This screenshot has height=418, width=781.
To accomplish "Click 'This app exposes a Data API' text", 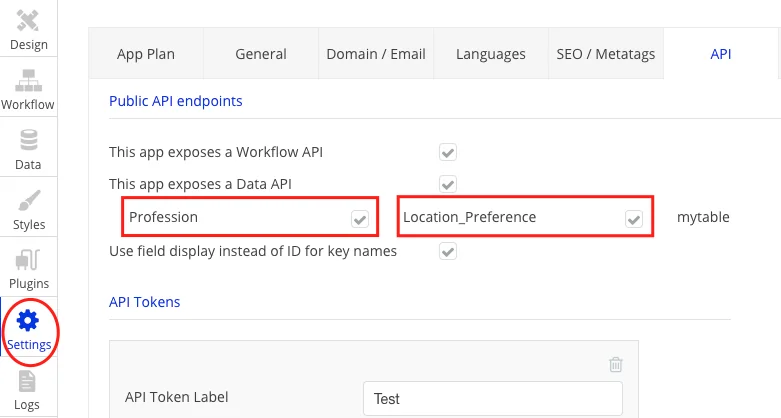I will click(200, 184).
